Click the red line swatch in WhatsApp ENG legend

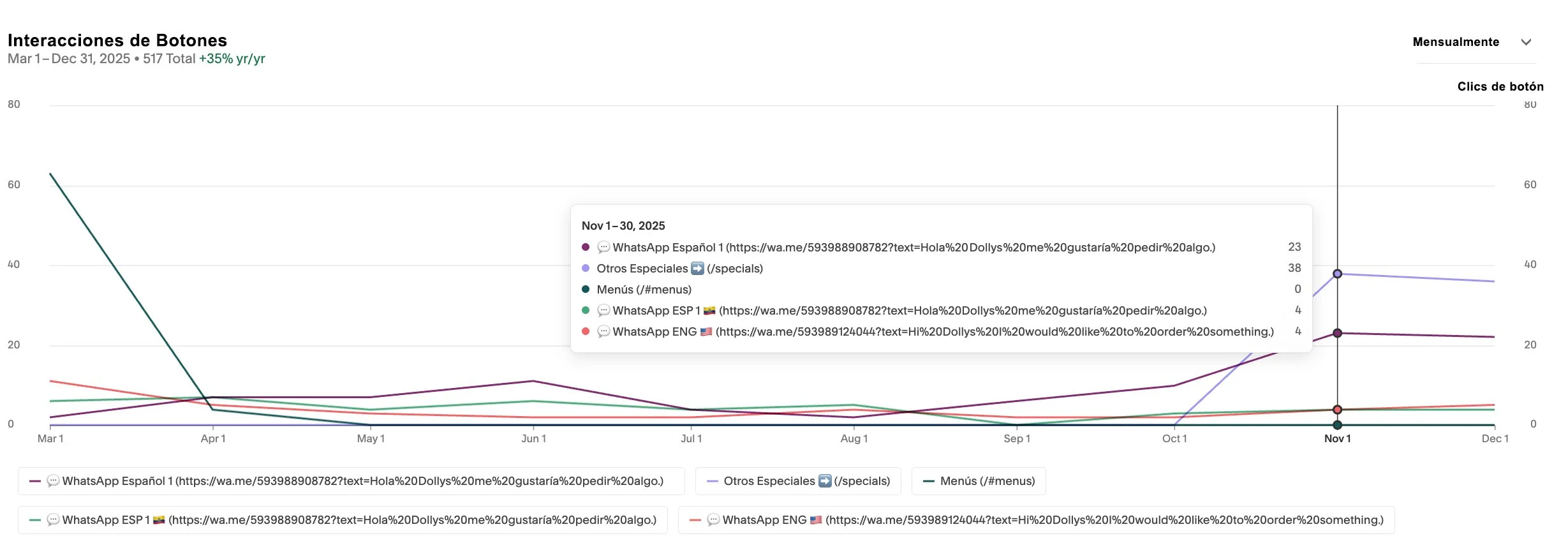[x=695, y=520]
